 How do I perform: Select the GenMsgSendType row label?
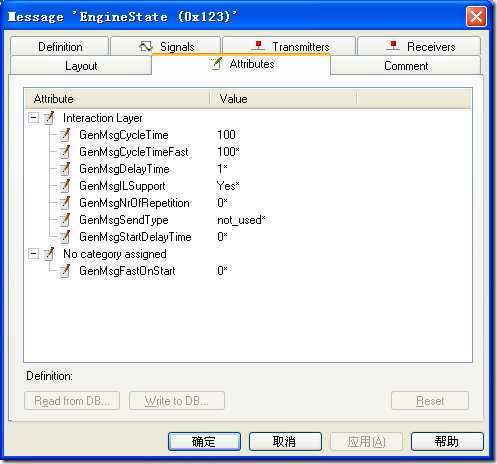(x=124, y=220)
